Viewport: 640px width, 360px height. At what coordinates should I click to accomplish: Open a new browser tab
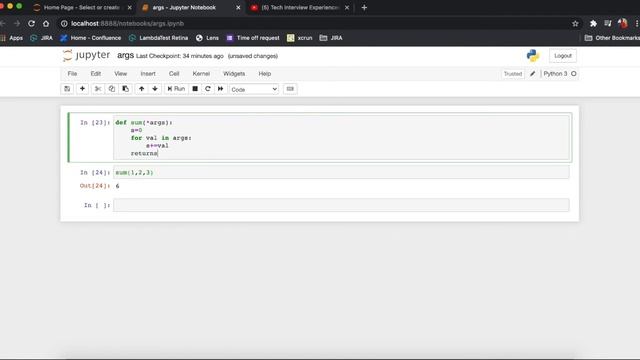364,7
